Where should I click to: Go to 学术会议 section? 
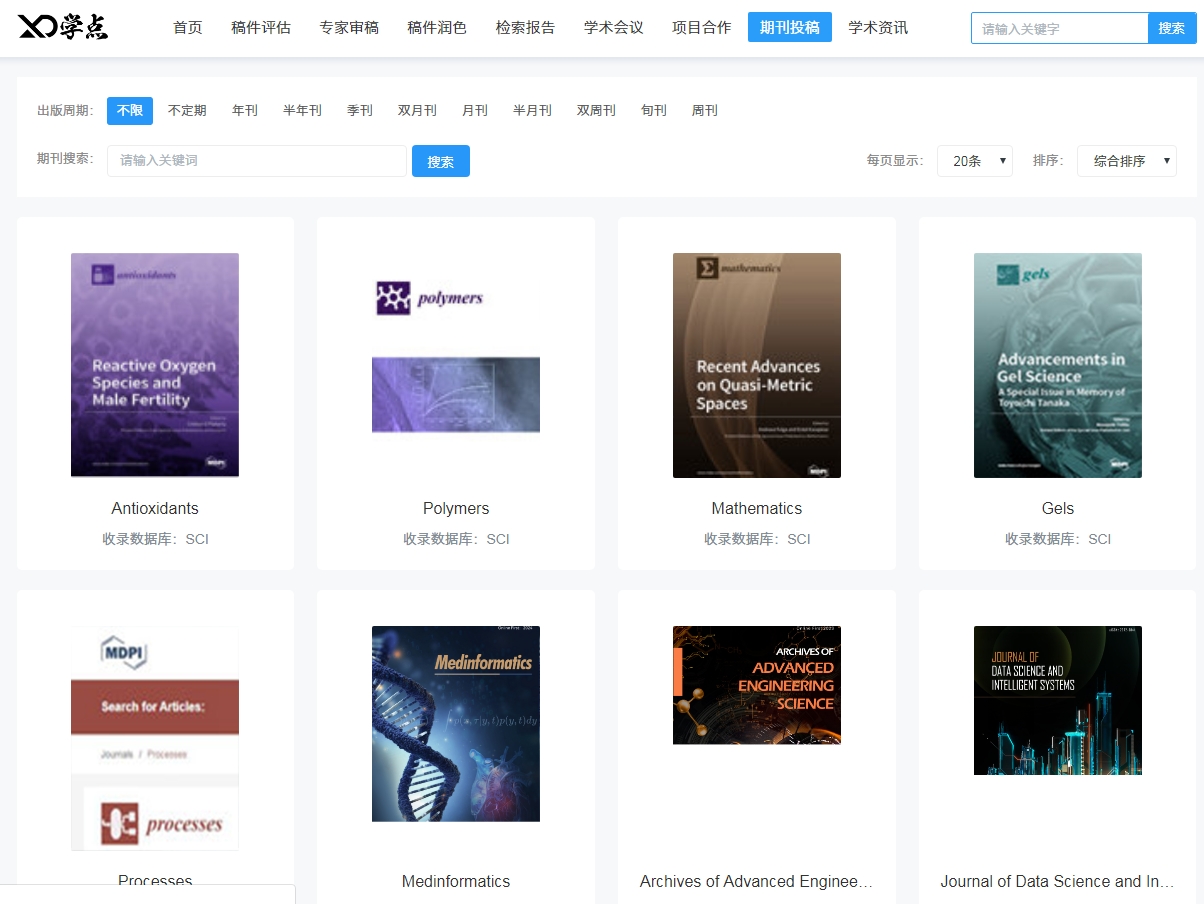click(613, 28)
